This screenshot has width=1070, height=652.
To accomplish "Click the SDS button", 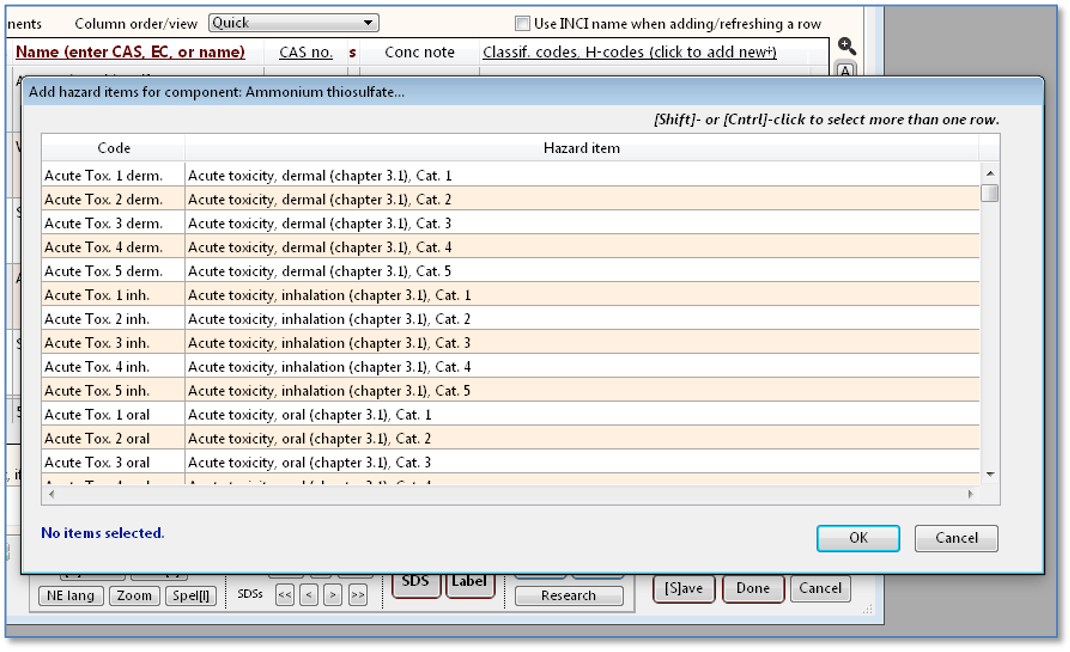I will [416, 585].
